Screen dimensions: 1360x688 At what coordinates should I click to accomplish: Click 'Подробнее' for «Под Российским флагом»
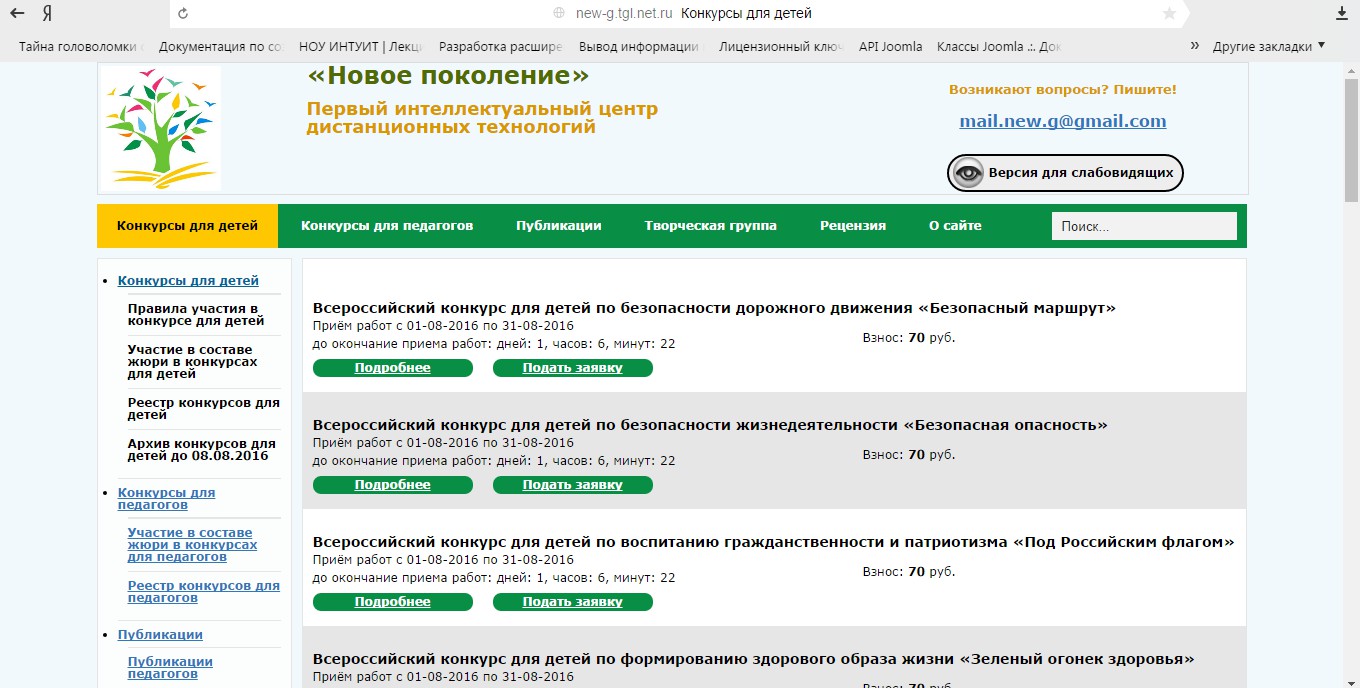point(392,602)
